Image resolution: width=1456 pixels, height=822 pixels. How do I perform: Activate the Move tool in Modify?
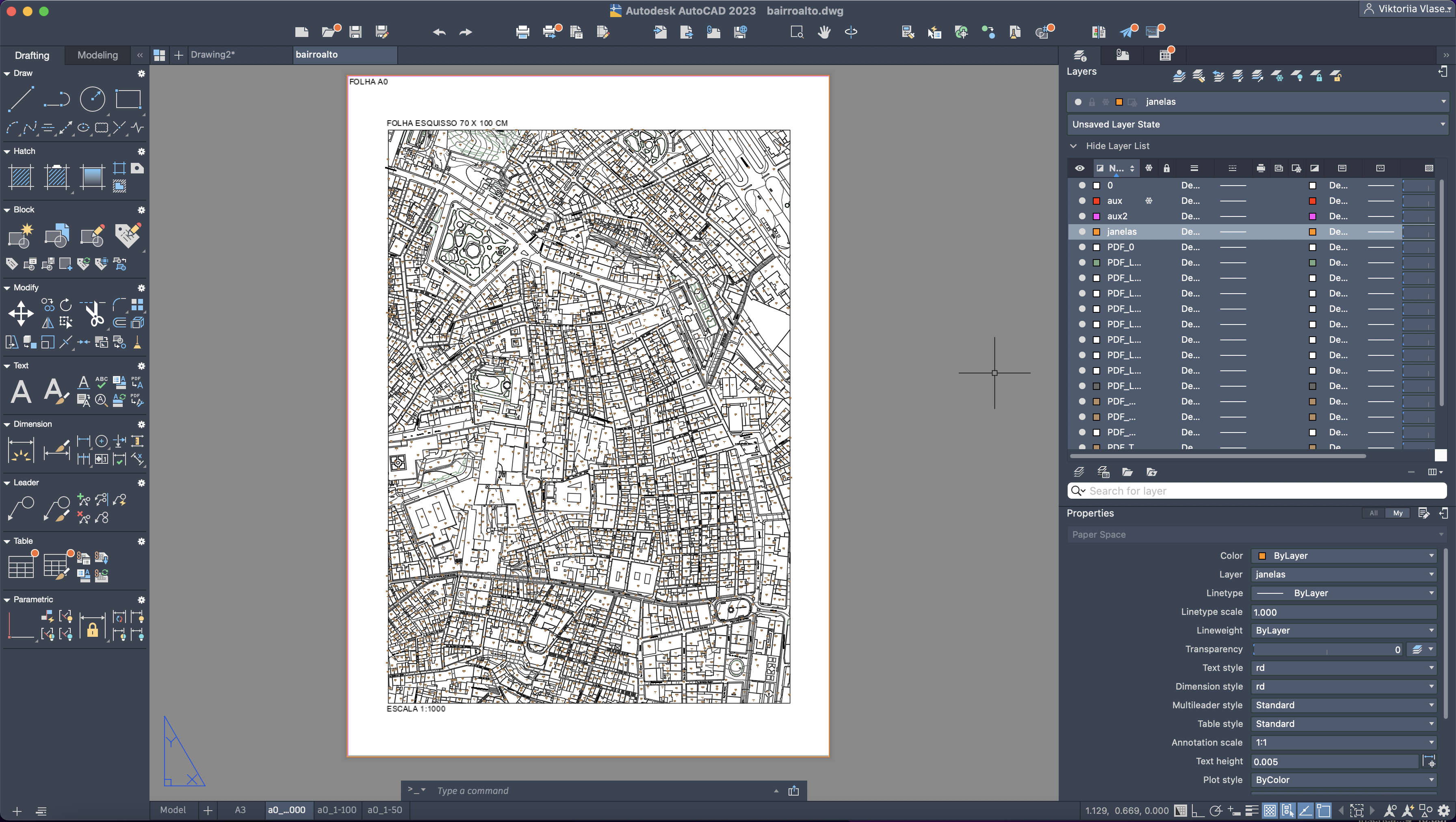pos(21,314)
